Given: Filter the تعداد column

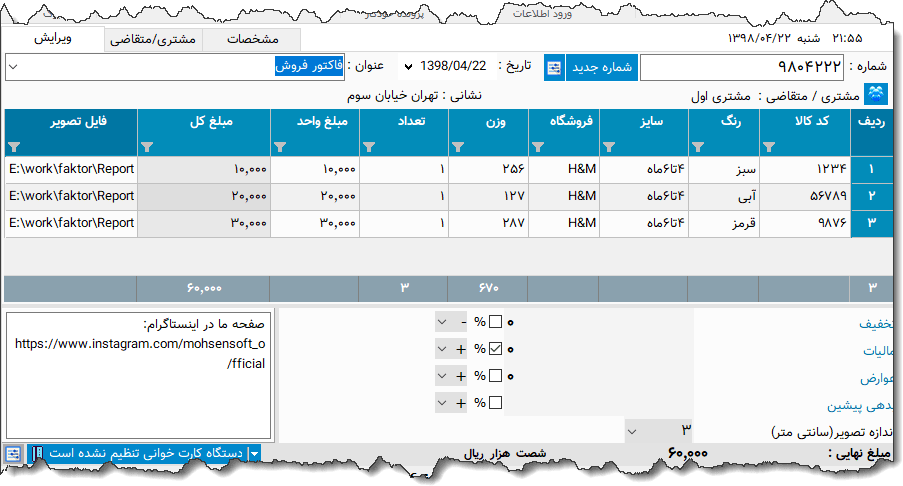Looking at the screenshot, I should [x=369, y=147].
